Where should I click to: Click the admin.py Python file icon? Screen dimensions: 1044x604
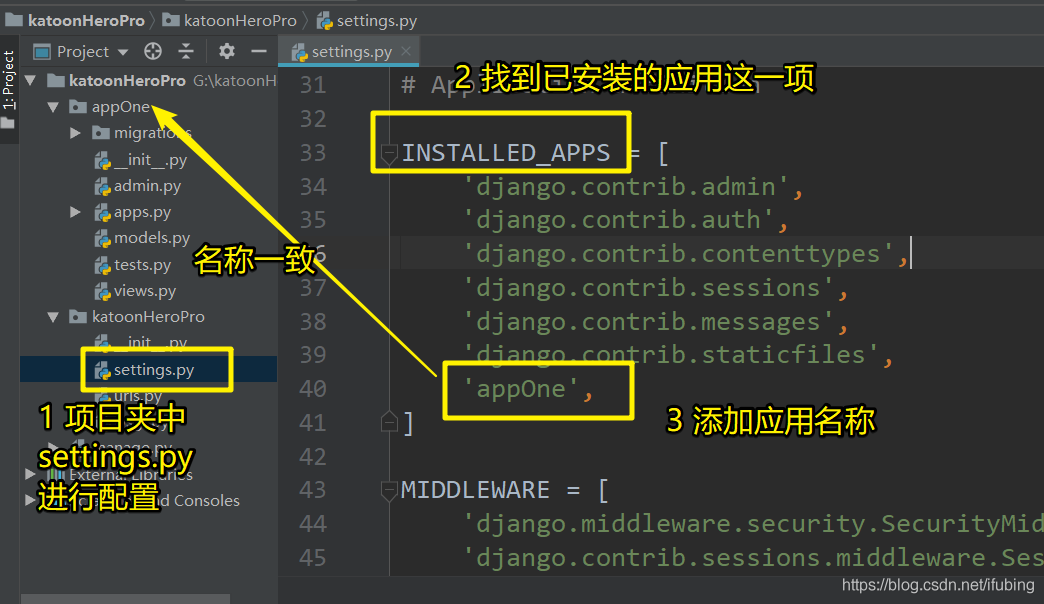(x=102, y=186)
